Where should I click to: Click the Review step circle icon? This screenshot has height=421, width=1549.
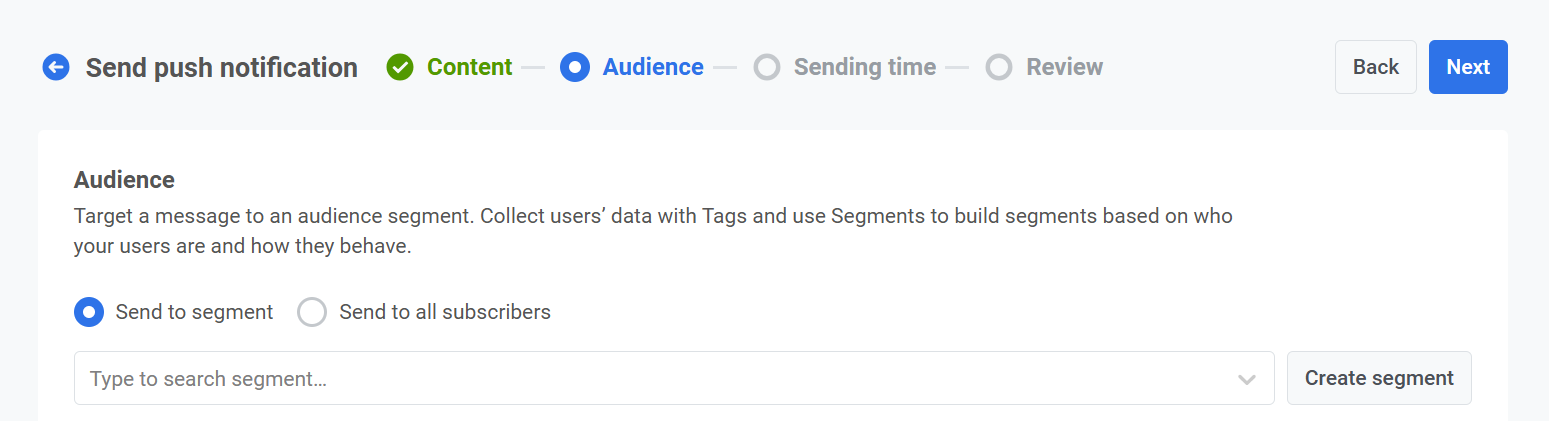coord(999,67)
